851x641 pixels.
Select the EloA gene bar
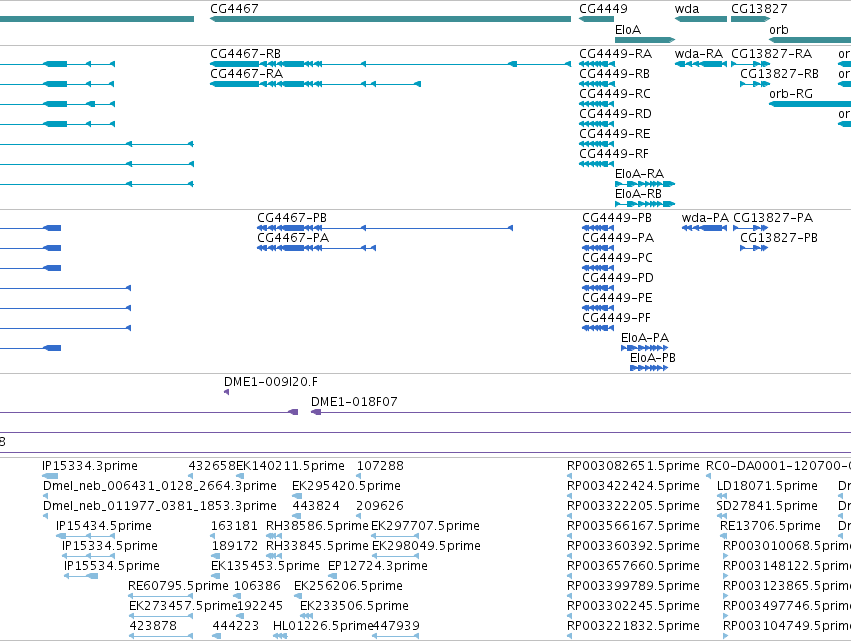coord(645,40)
